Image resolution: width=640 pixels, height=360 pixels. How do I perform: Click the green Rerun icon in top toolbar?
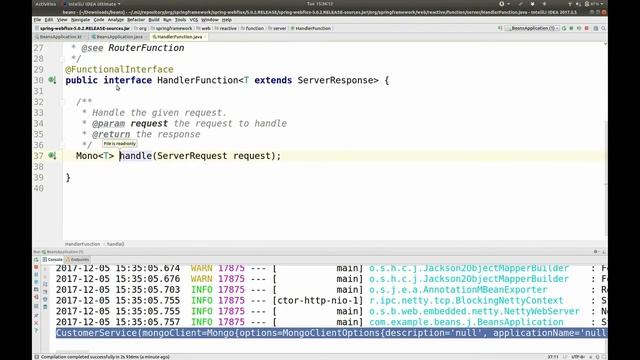(564, 28)
